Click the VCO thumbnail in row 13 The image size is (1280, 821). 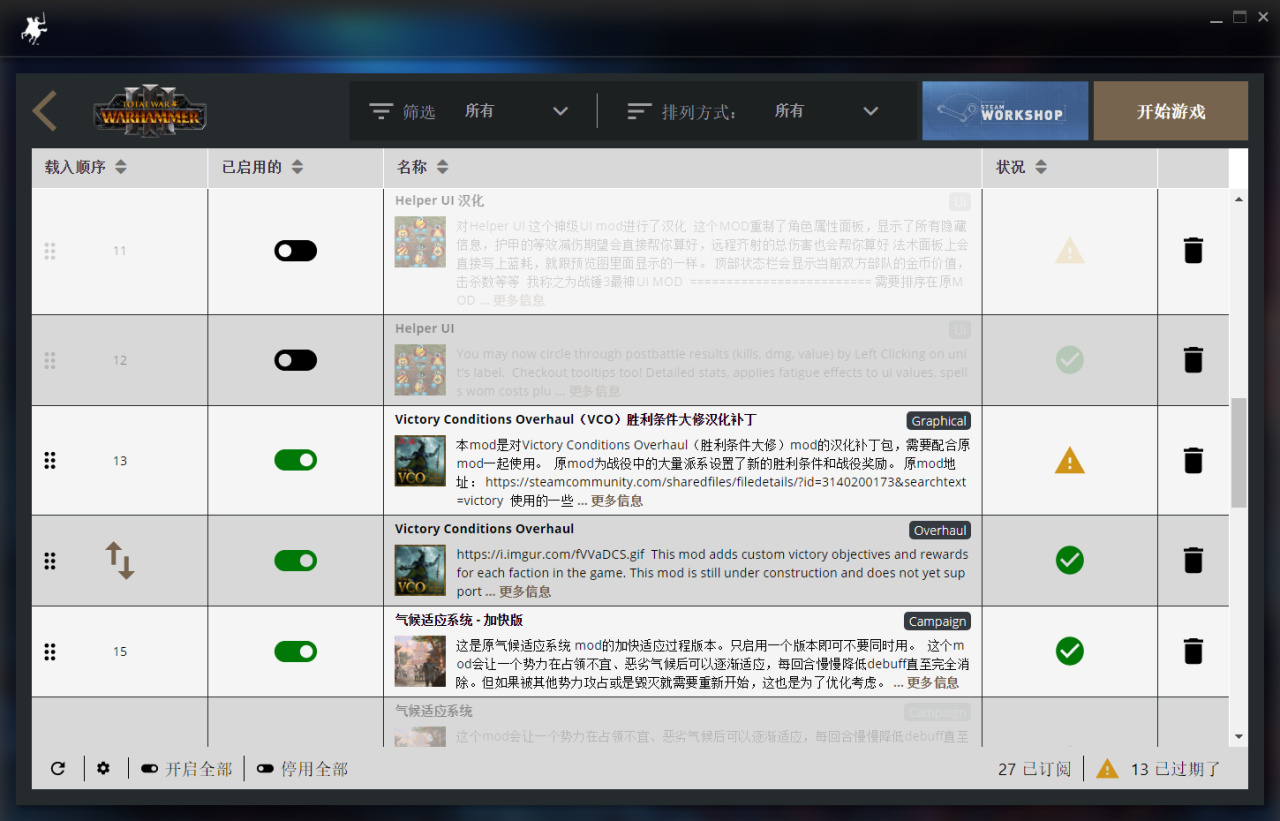click(x=420, y=461)
